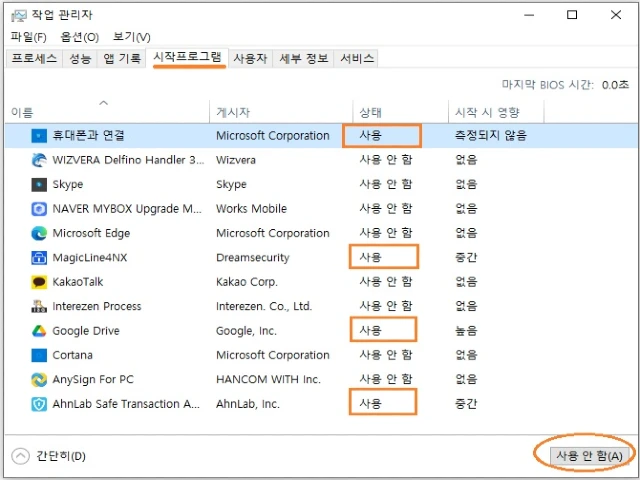Click the AhnLab Safe Transaction icon
The height and width of the screenshot is (480, 640).
[39, 404]
